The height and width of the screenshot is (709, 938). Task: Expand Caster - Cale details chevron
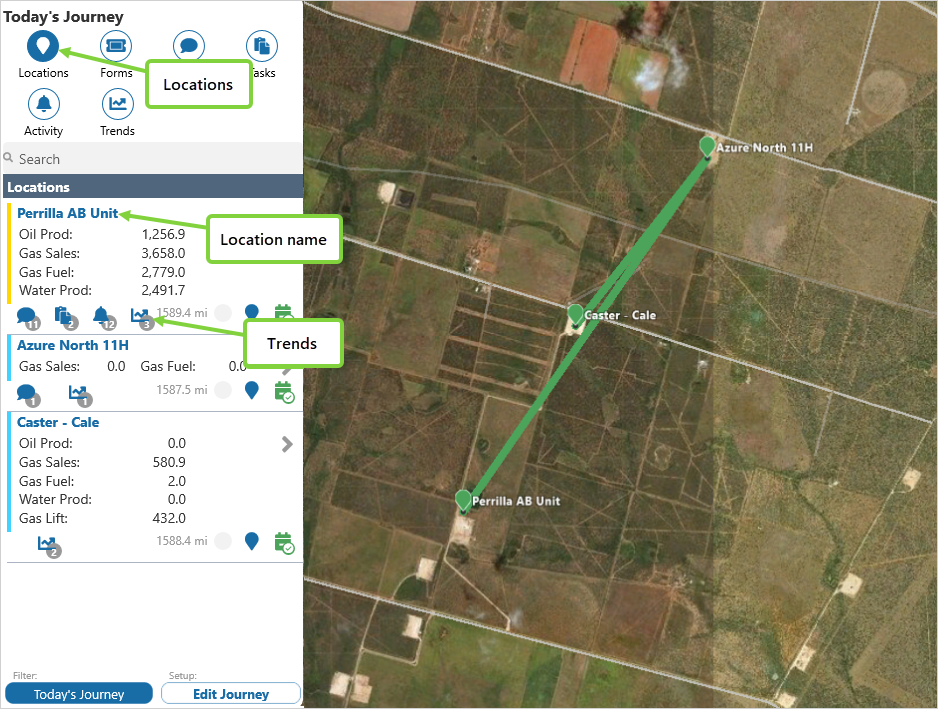(287, 444)
